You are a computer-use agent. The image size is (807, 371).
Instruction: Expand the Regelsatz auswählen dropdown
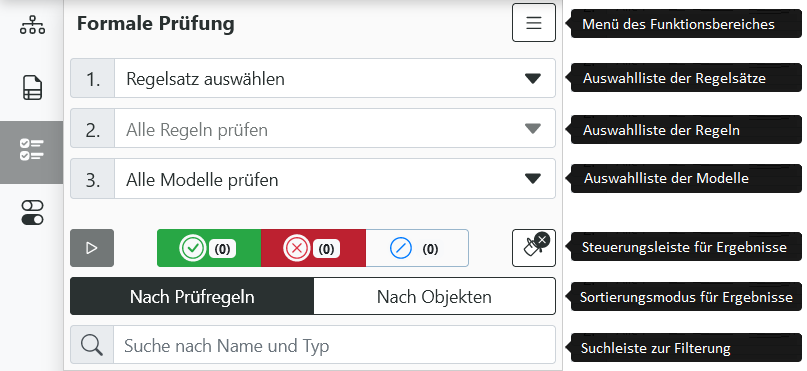(x=313, y=78)
